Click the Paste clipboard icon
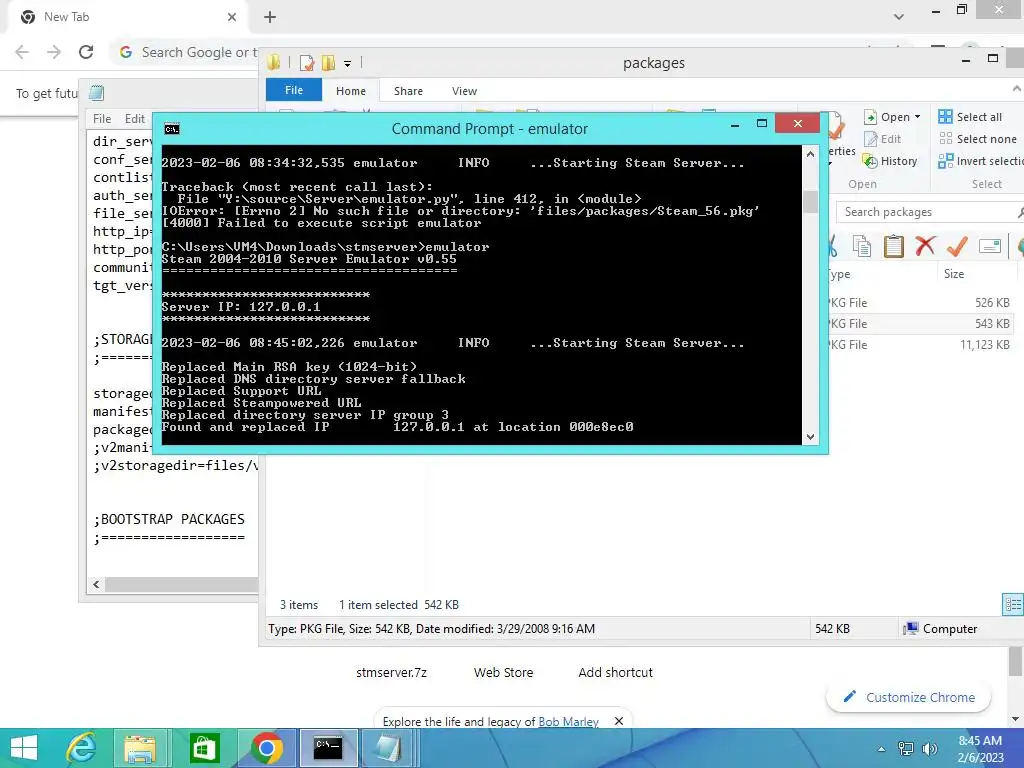Screen dimensions: 1024x768 (x=893, y=246)
